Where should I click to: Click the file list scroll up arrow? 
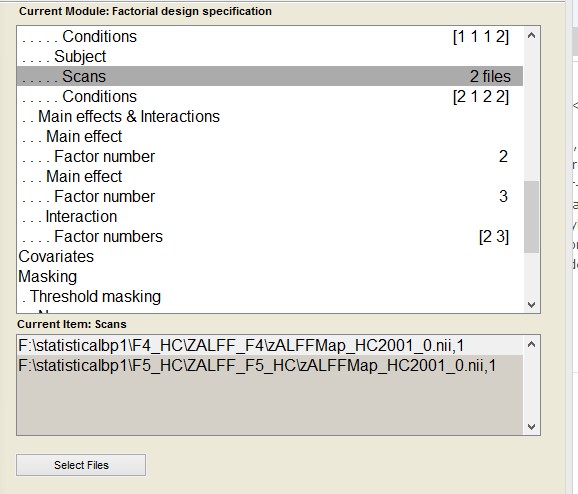(532, 345)
